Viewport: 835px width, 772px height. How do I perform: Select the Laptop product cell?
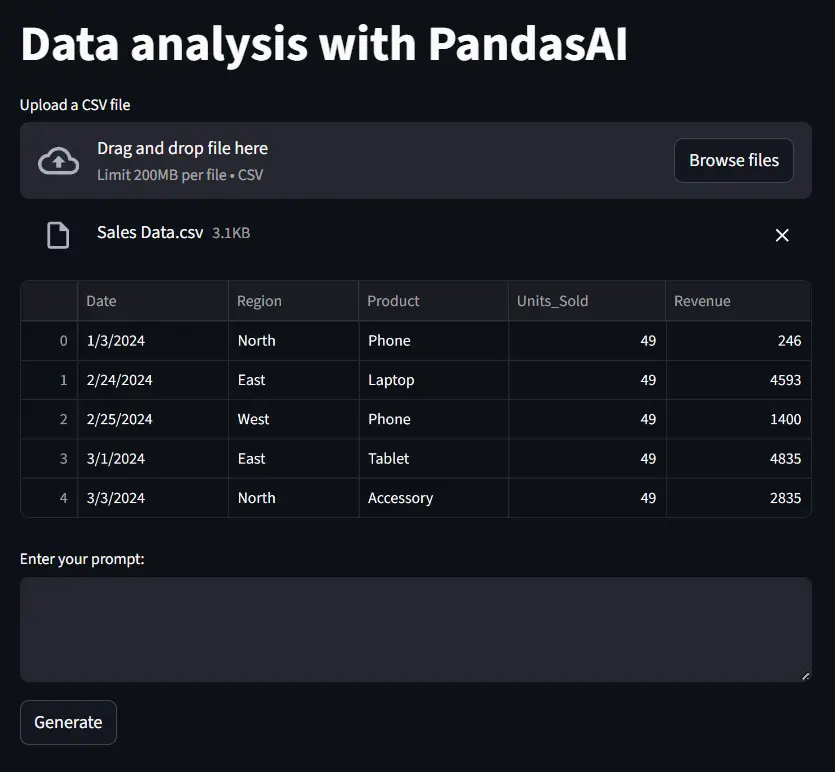(x=432, y=380)
